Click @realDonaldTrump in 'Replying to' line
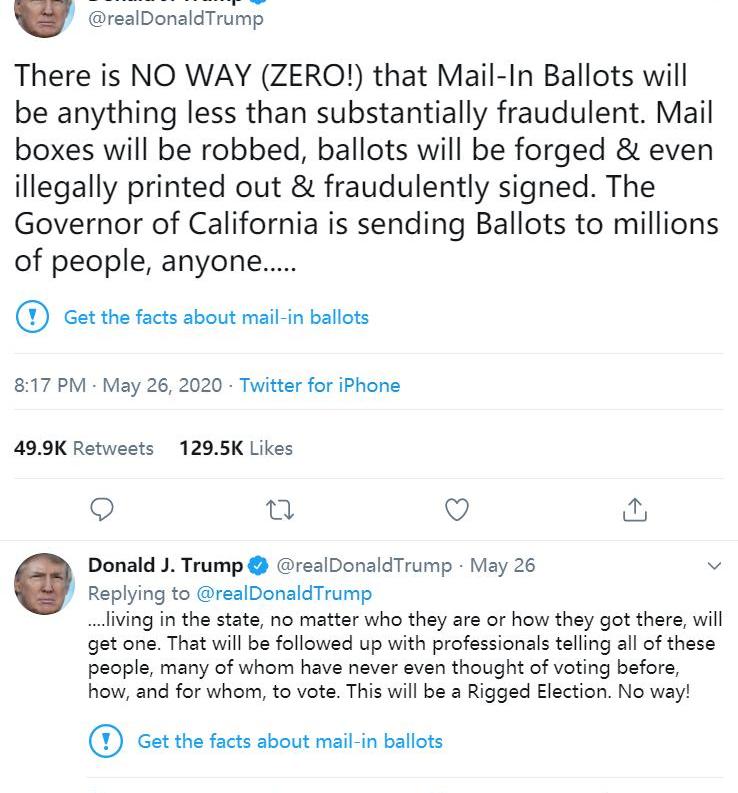738x793 pixels. tap(283, 593)
